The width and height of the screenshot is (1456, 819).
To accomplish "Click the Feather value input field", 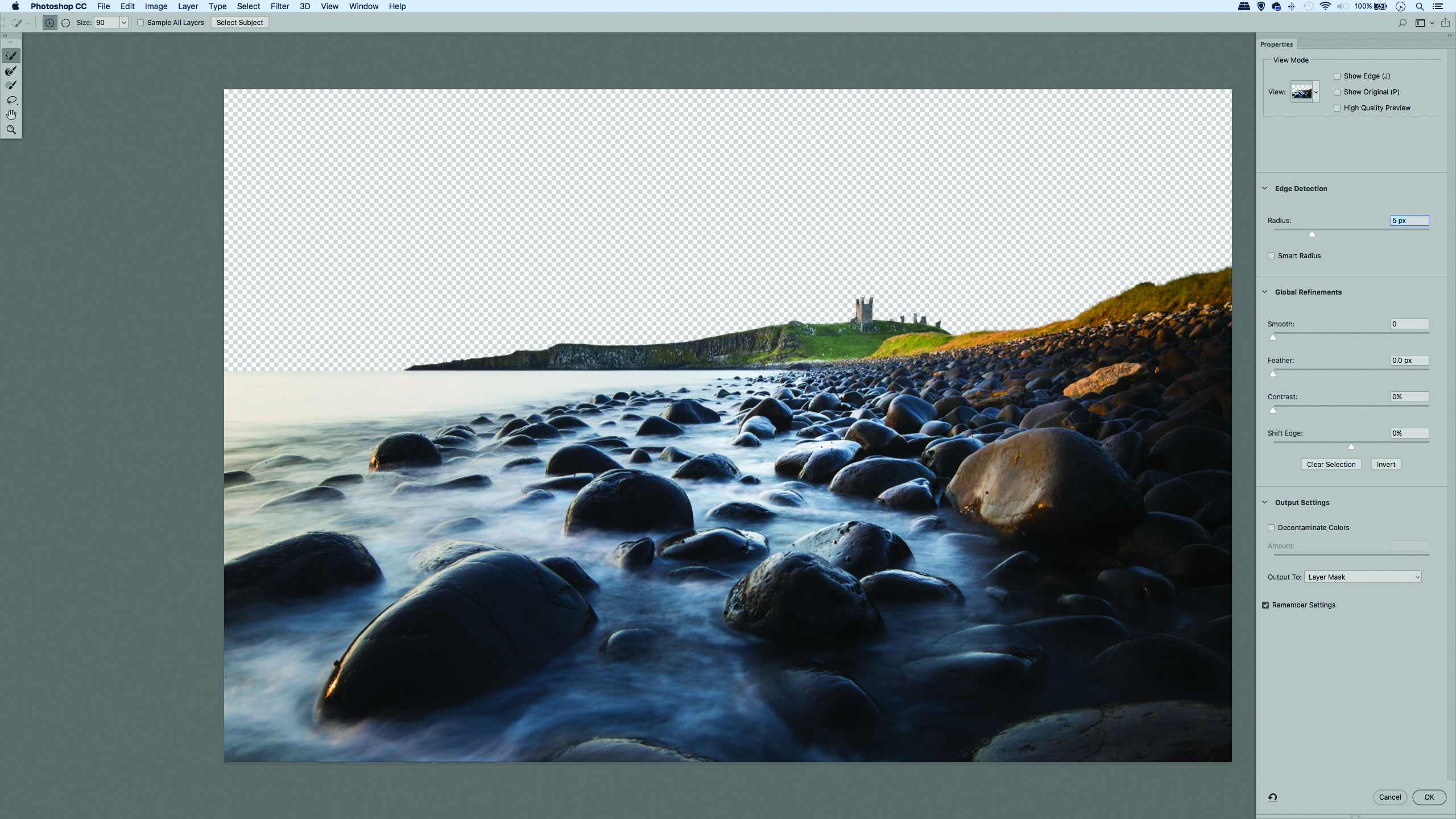I will click(1409, 360).
